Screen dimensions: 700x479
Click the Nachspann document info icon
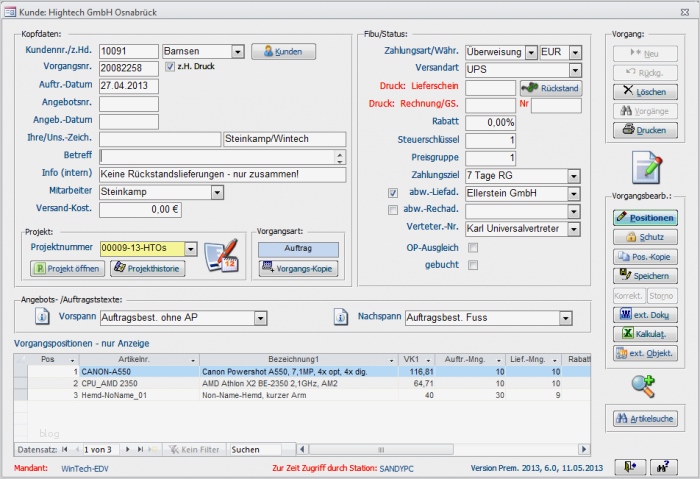[341, 317]
